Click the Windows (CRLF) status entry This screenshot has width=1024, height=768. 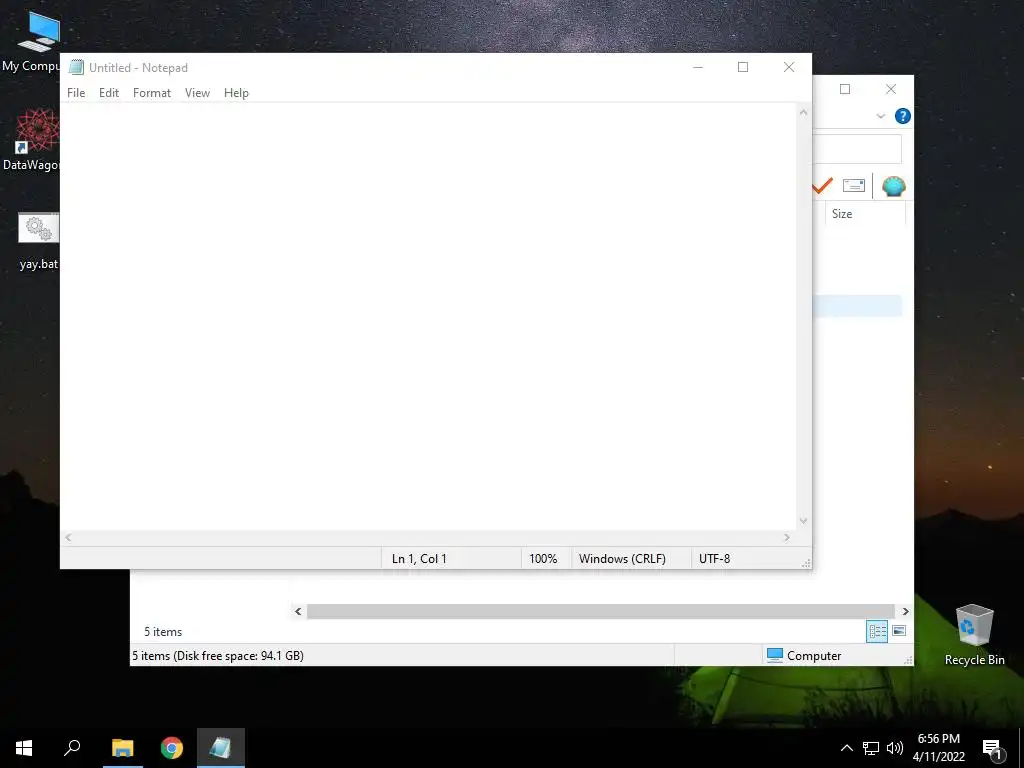[622, 559]
